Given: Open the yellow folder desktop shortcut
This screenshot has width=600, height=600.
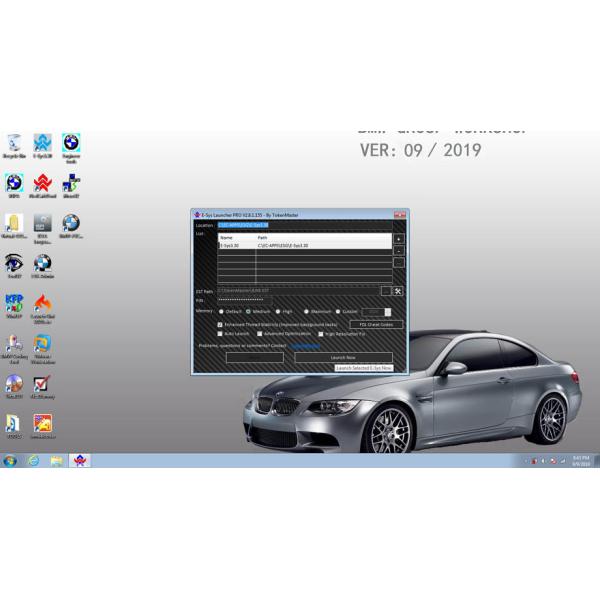Looking at the screenshot, I should 14,226.
